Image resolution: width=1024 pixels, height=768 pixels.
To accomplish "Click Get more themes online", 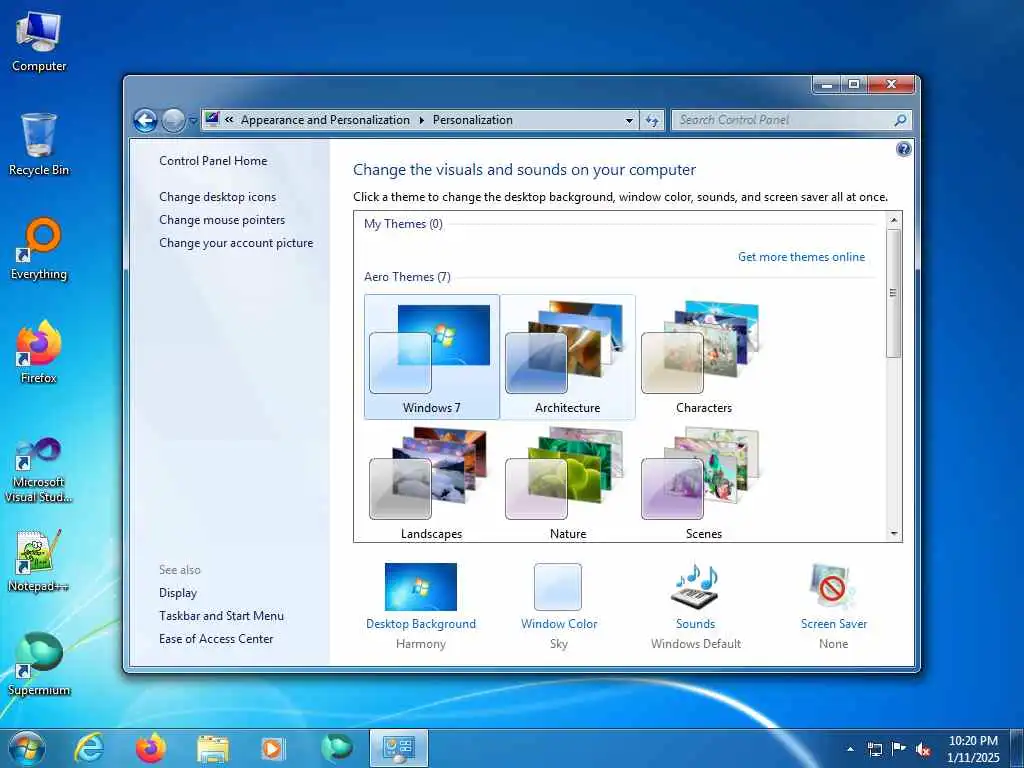I will 801,257.
